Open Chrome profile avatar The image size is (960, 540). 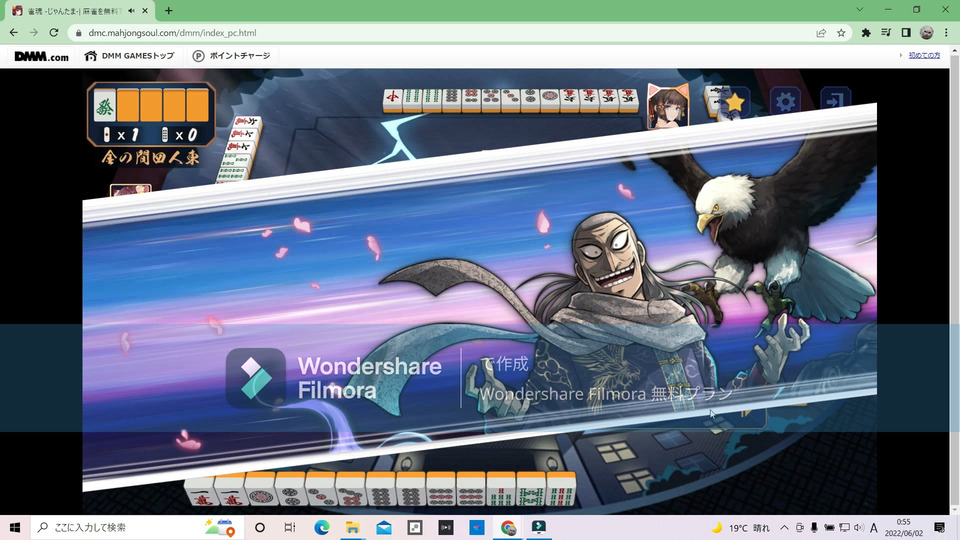(927, 33)
